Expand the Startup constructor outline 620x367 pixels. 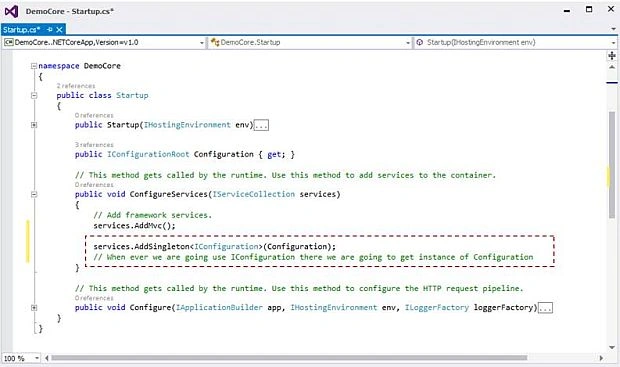click(x=34, y=125)
